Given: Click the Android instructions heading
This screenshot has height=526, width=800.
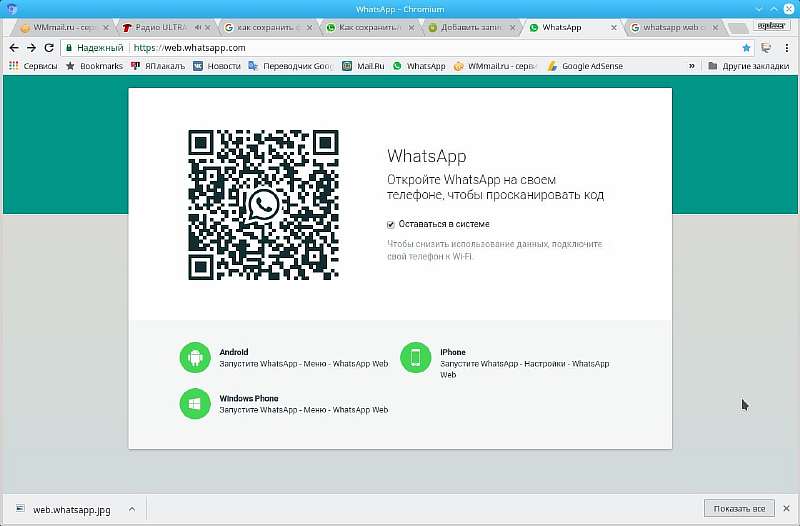Looking at the screenshot, I should pos(234,352).
